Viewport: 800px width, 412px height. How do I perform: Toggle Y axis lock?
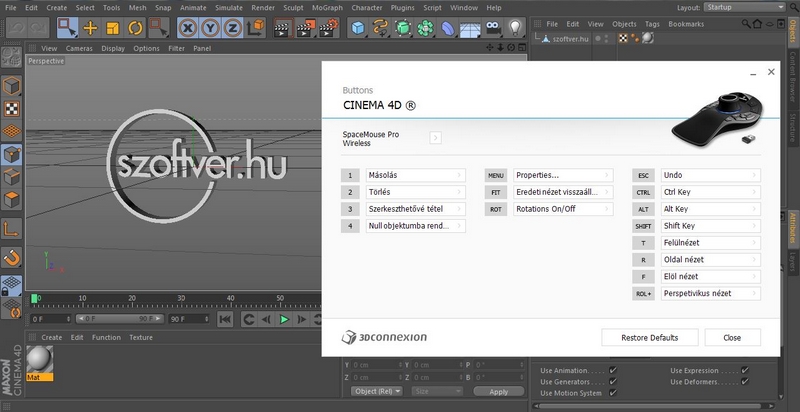point(210,28)
